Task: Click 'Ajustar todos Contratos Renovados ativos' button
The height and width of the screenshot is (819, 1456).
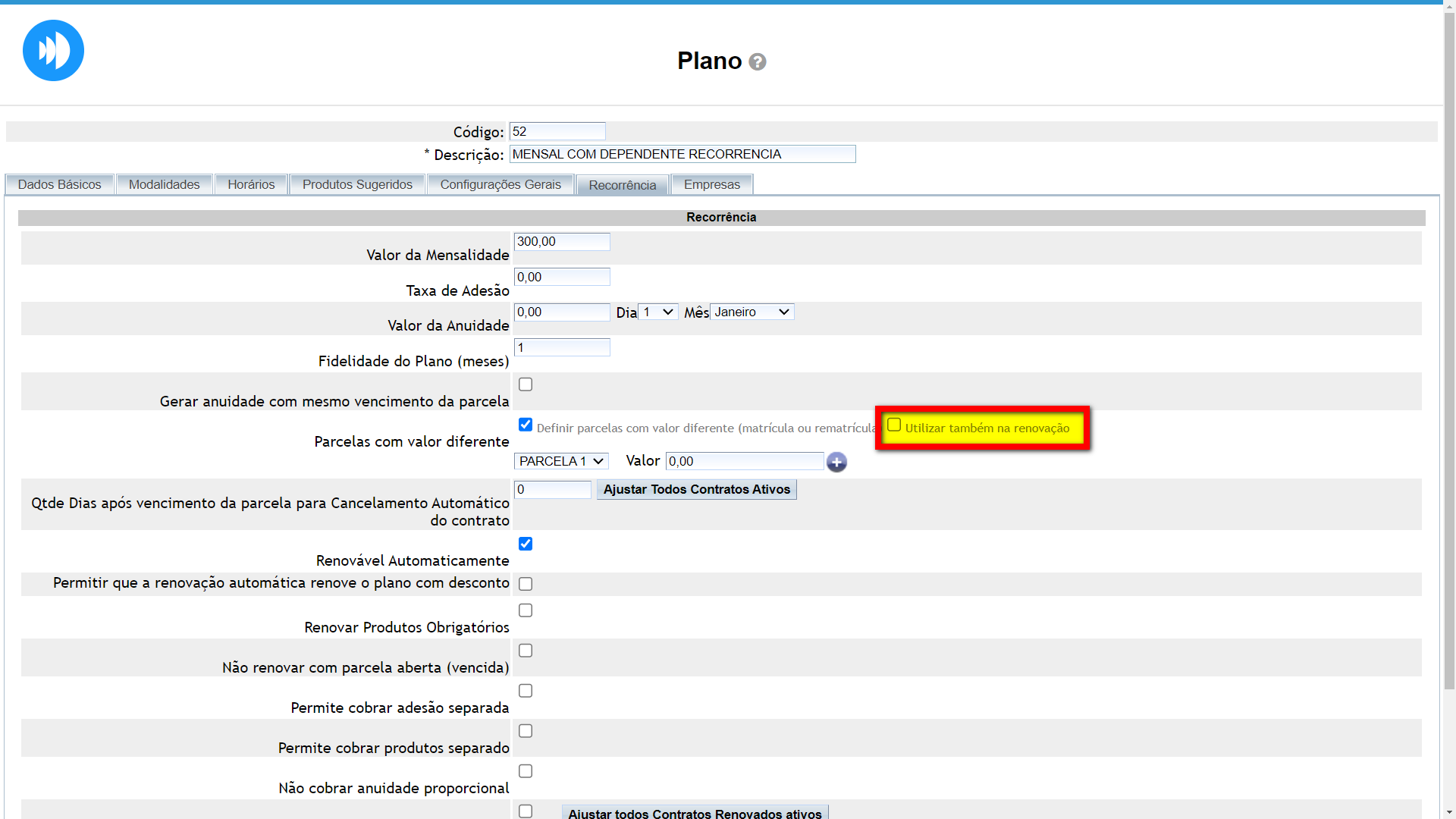Action: click(x=695, y=812)
